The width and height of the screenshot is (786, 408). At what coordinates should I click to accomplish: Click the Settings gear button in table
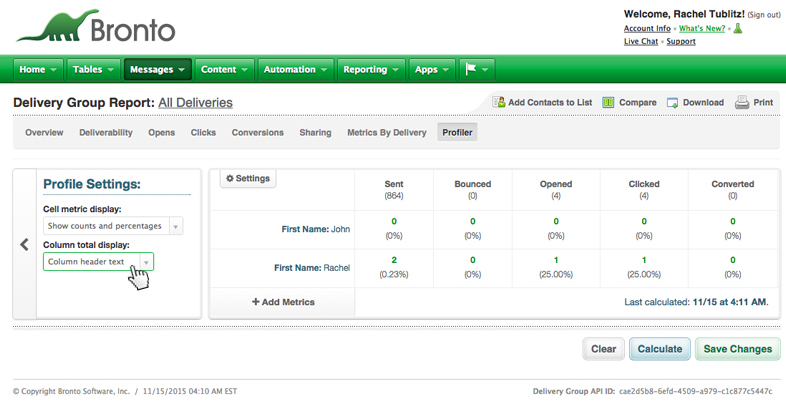[248, 179]
